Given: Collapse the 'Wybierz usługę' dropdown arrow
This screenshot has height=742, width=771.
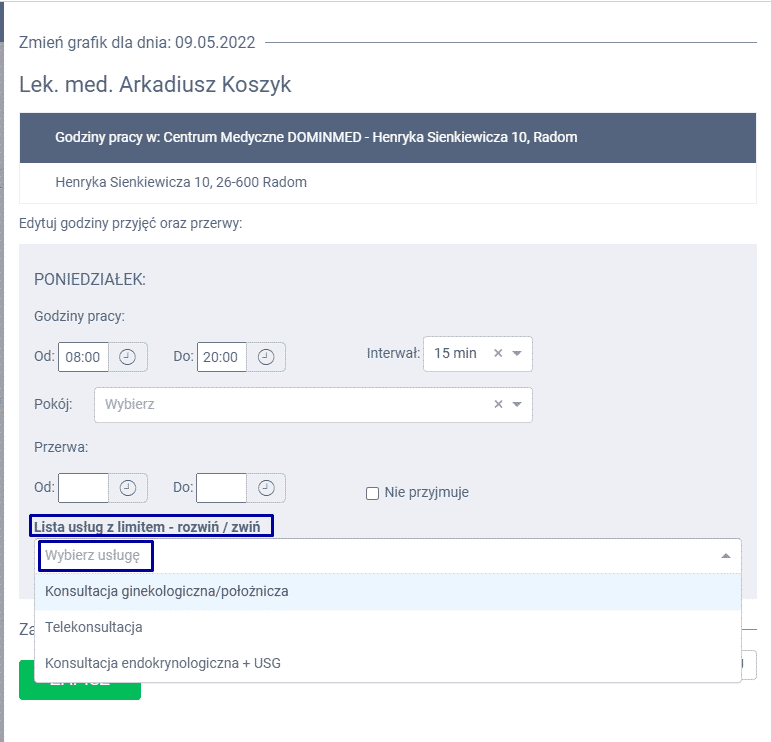Looking at the screenshot, I should click(x=725, y=555).
